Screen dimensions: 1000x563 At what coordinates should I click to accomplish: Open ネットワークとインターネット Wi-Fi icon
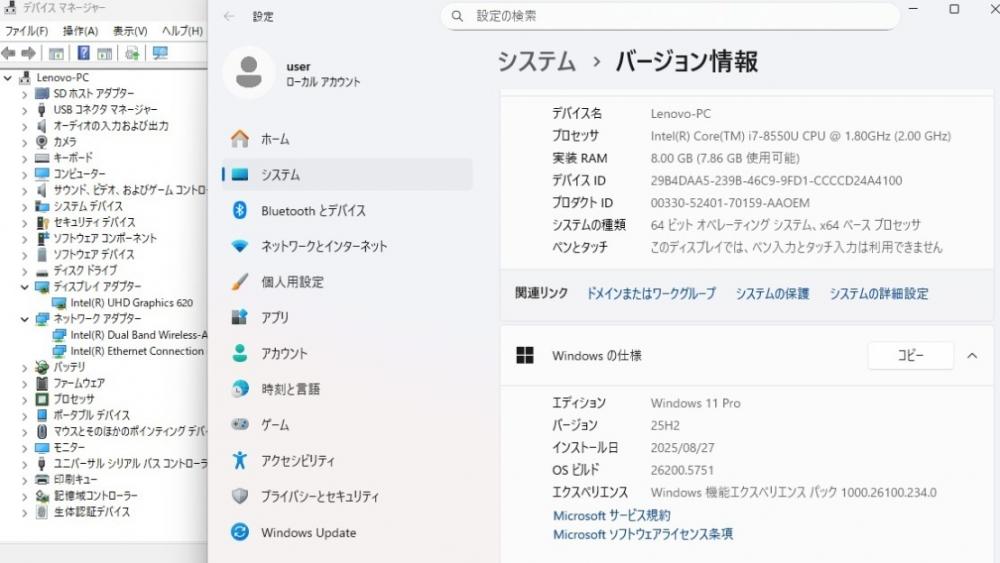240,246
